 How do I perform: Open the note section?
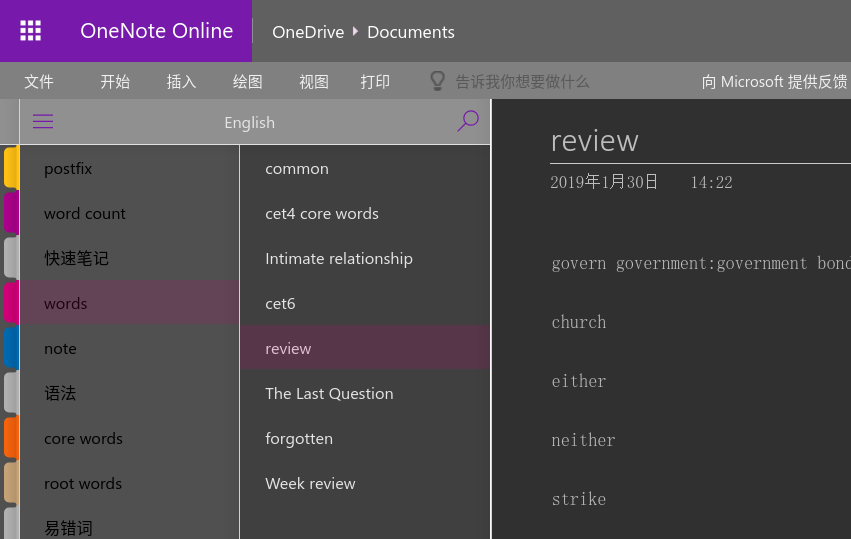point(129,348)
